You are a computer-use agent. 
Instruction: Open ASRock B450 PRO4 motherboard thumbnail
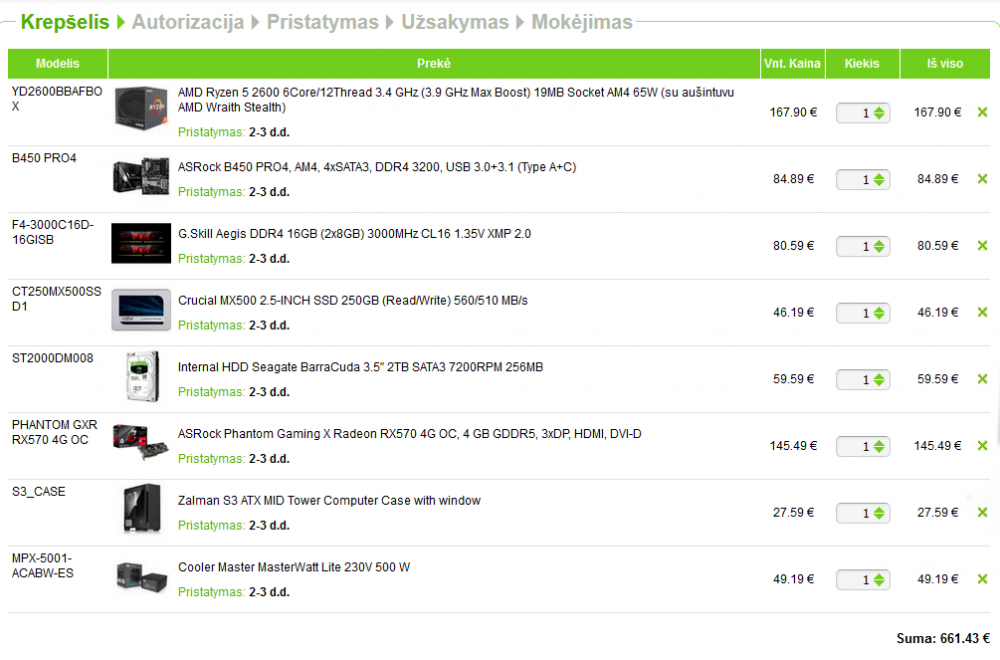tap(141, 176)
